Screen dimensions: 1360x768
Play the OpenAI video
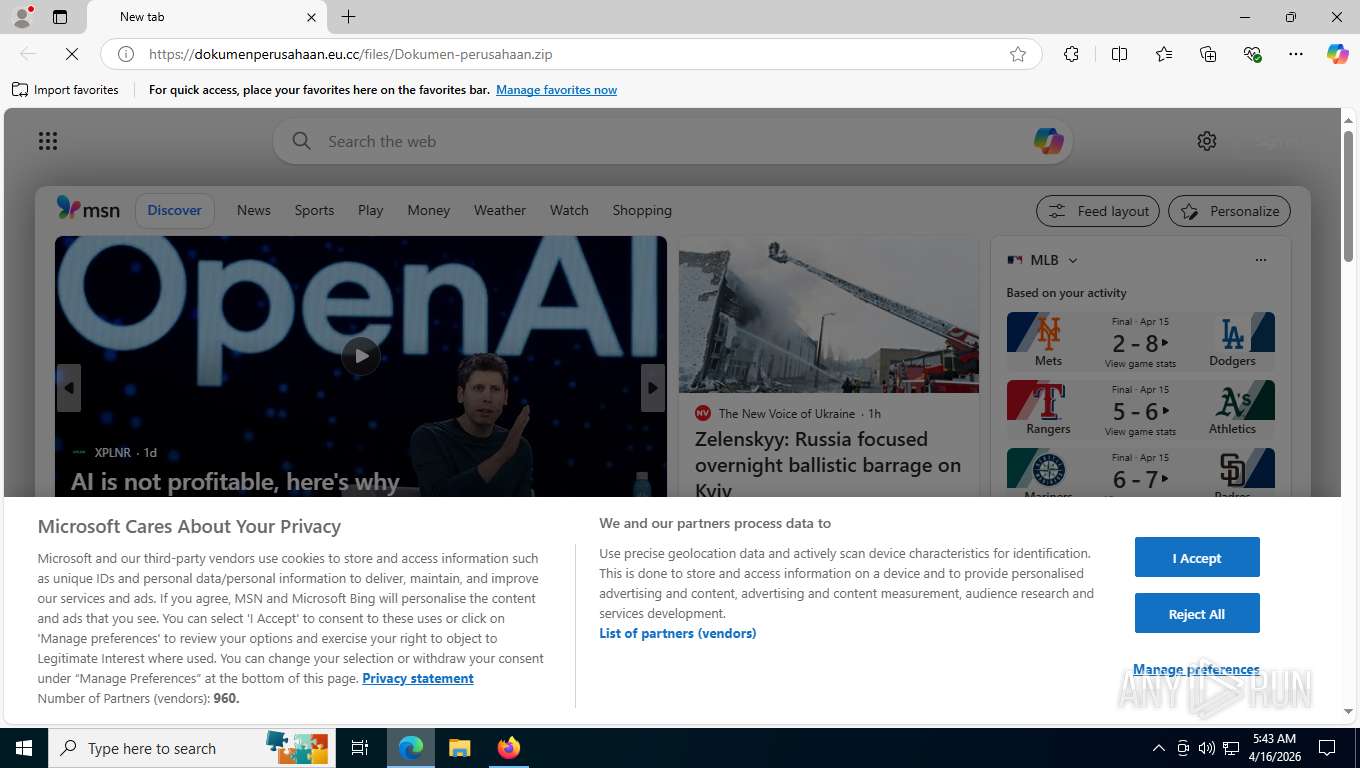361,356
